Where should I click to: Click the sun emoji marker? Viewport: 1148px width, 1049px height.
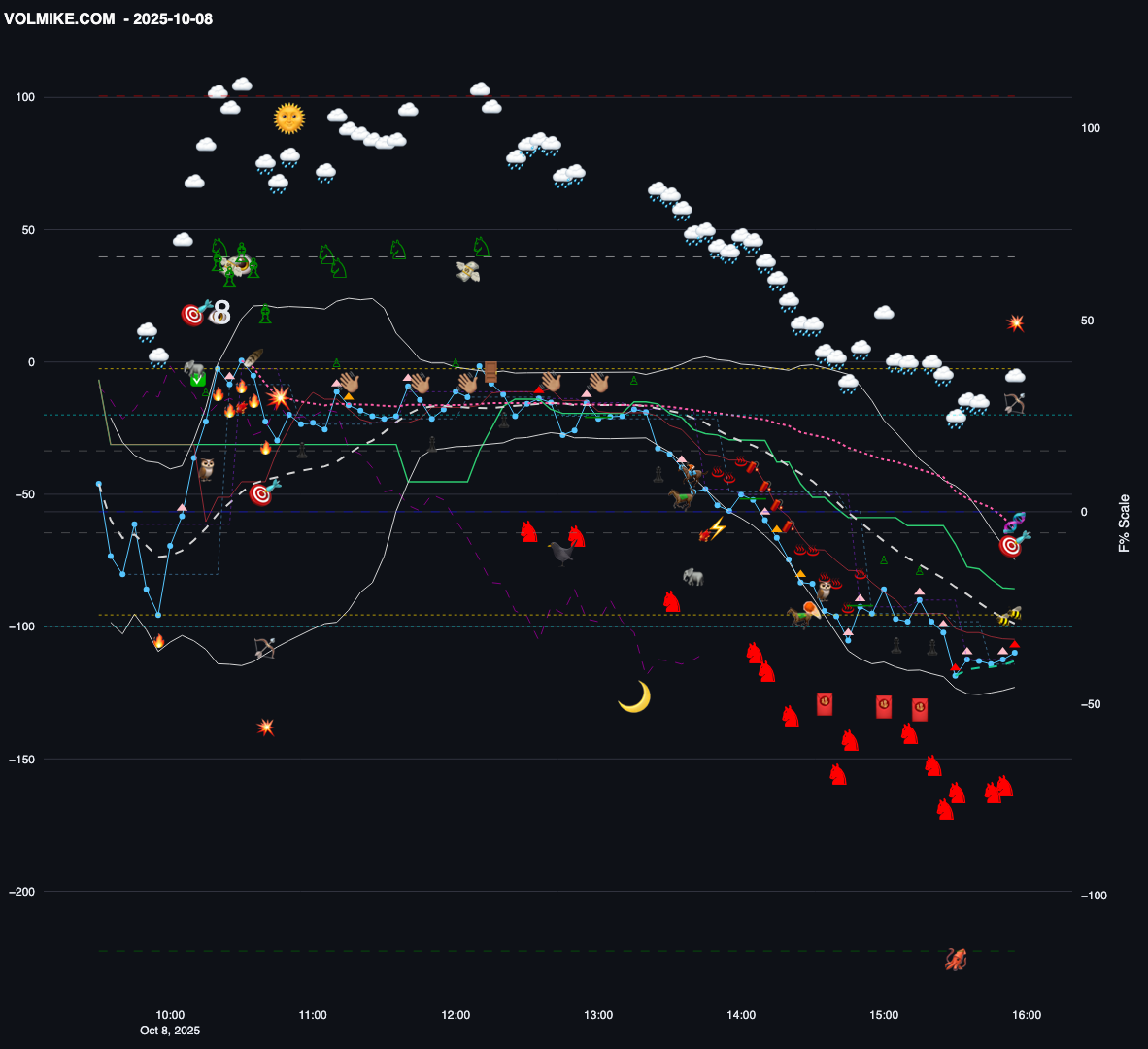point(288,118)
